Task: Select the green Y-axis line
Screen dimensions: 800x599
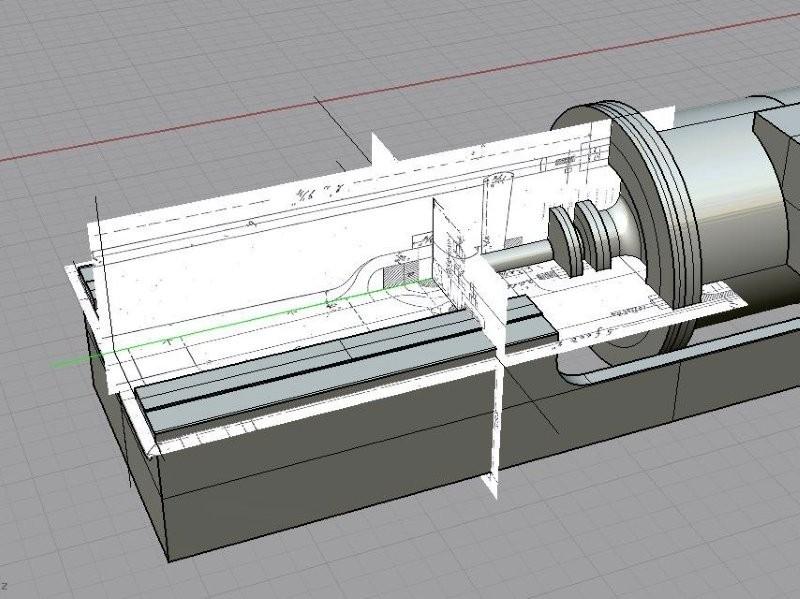Action: pyautogui.click(x=240, y=323)
